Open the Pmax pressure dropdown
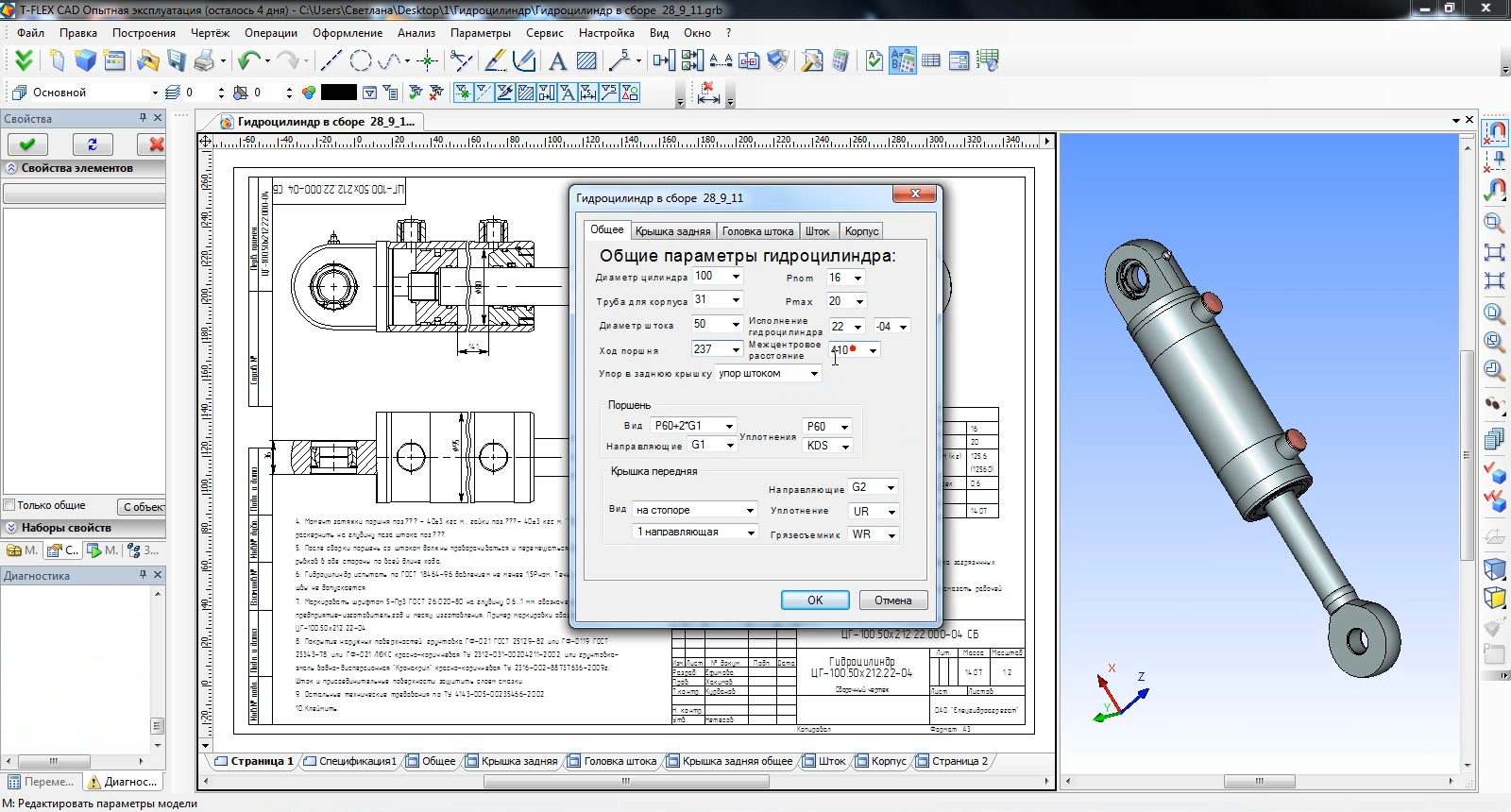 pyautogui.click(x=859, y=301)
